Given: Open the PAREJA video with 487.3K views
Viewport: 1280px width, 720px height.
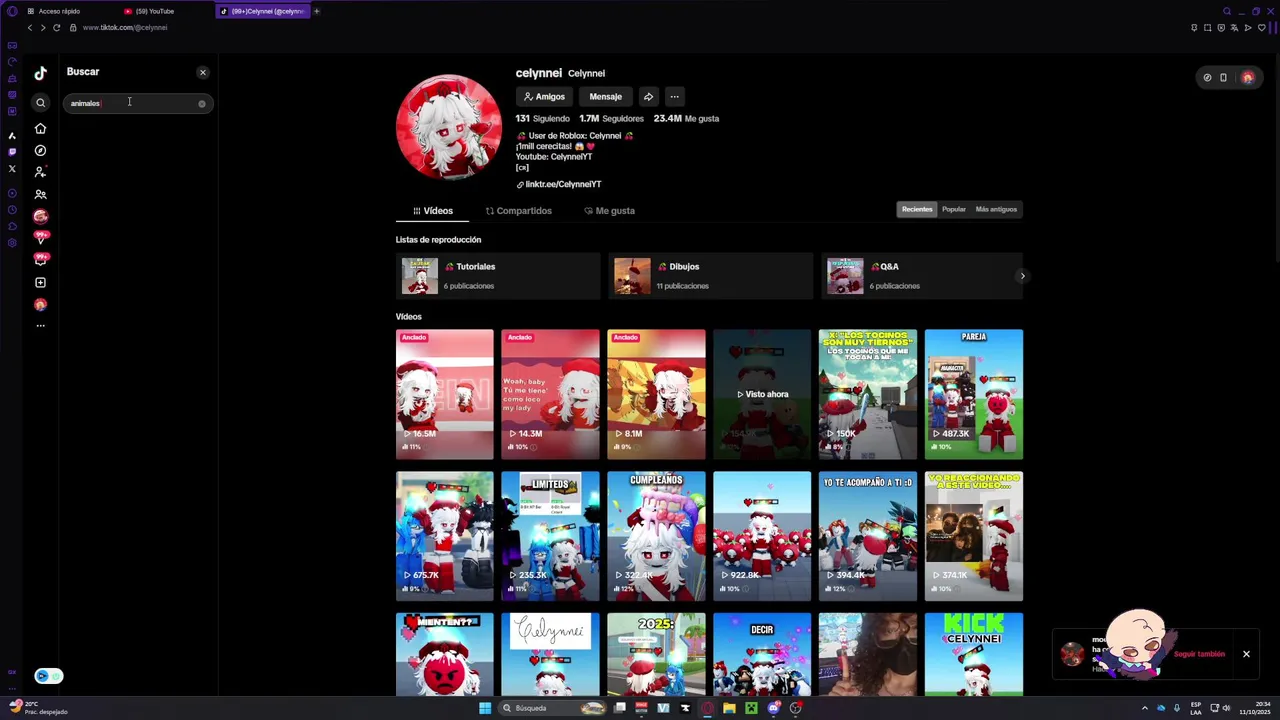Looking at the screenshot, I should [974, 394].
